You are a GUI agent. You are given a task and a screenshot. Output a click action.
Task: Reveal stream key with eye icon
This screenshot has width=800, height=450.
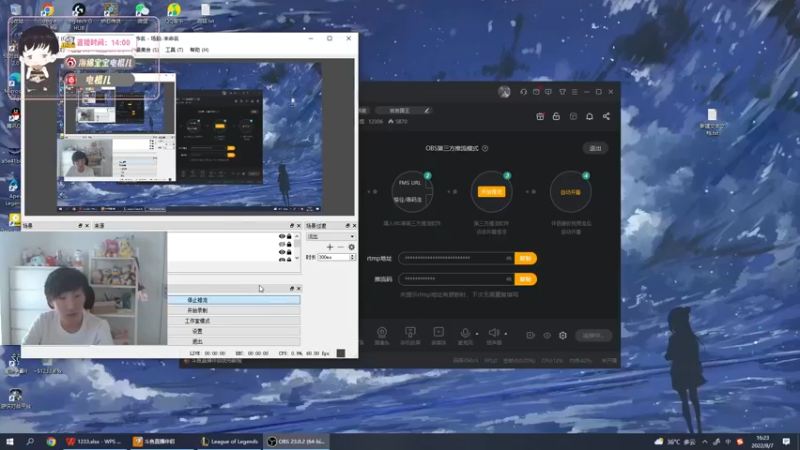509,279
